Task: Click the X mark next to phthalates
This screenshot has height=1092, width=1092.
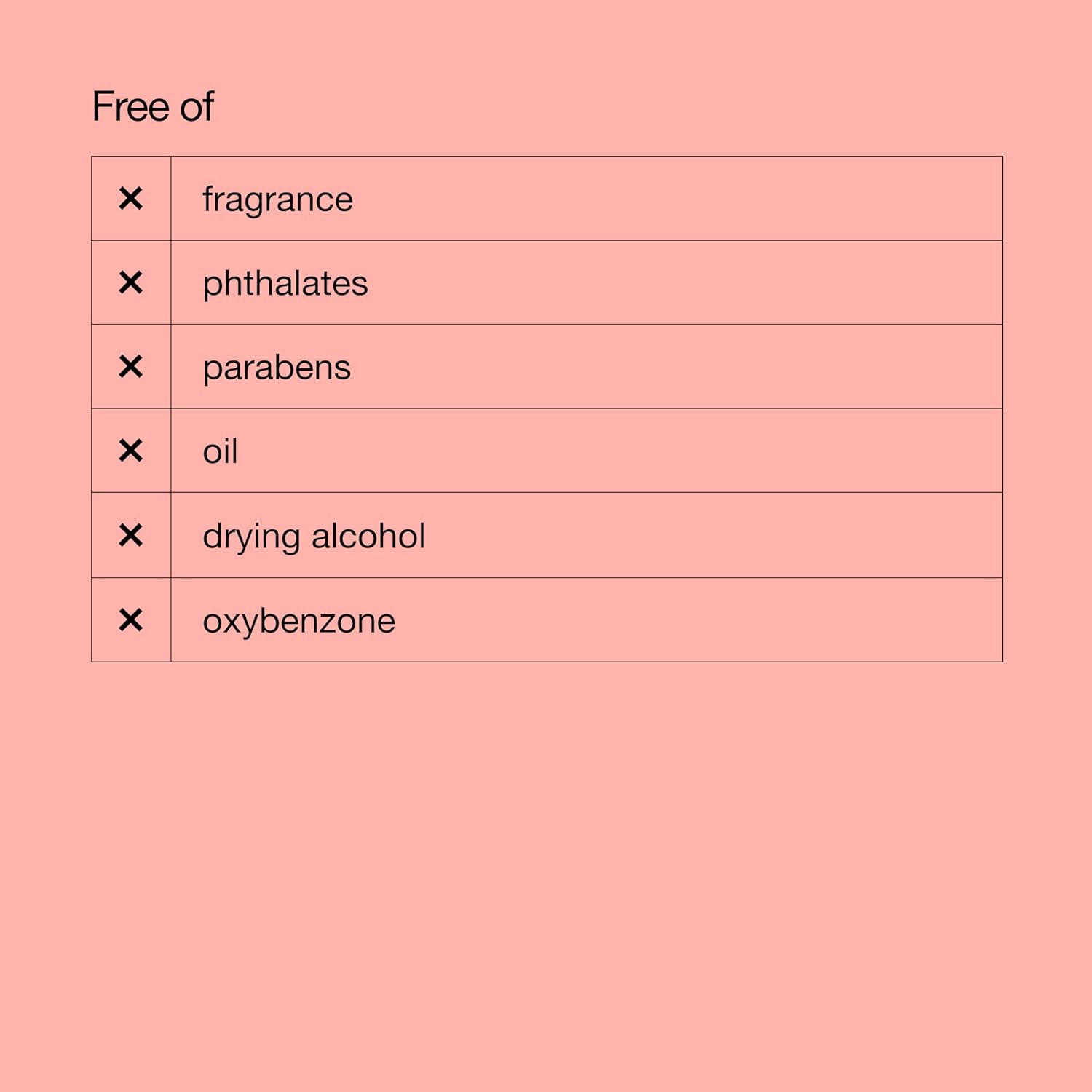Action: [x=131, y=282]
